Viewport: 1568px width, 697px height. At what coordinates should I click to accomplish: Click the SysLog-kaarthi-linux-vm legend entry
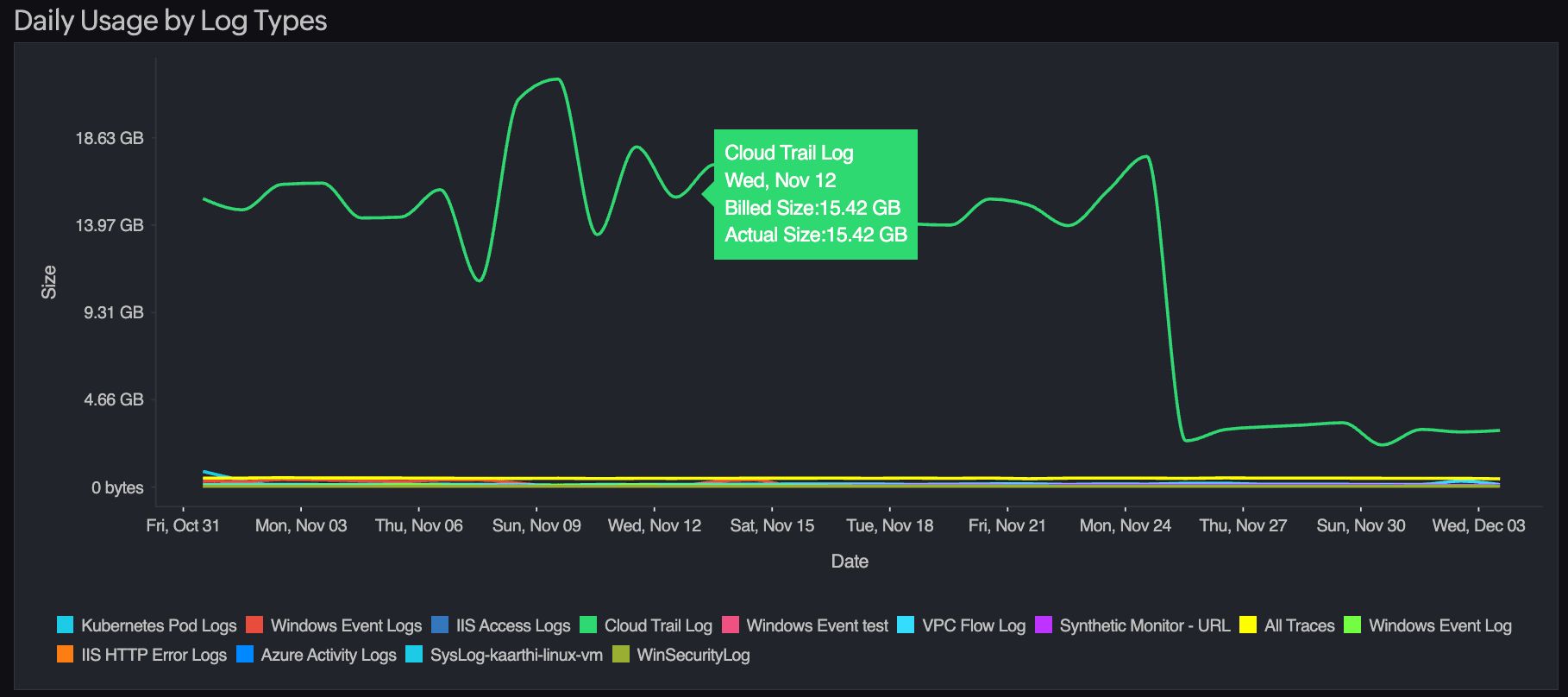pyautogui.click(x=516, y=655)
